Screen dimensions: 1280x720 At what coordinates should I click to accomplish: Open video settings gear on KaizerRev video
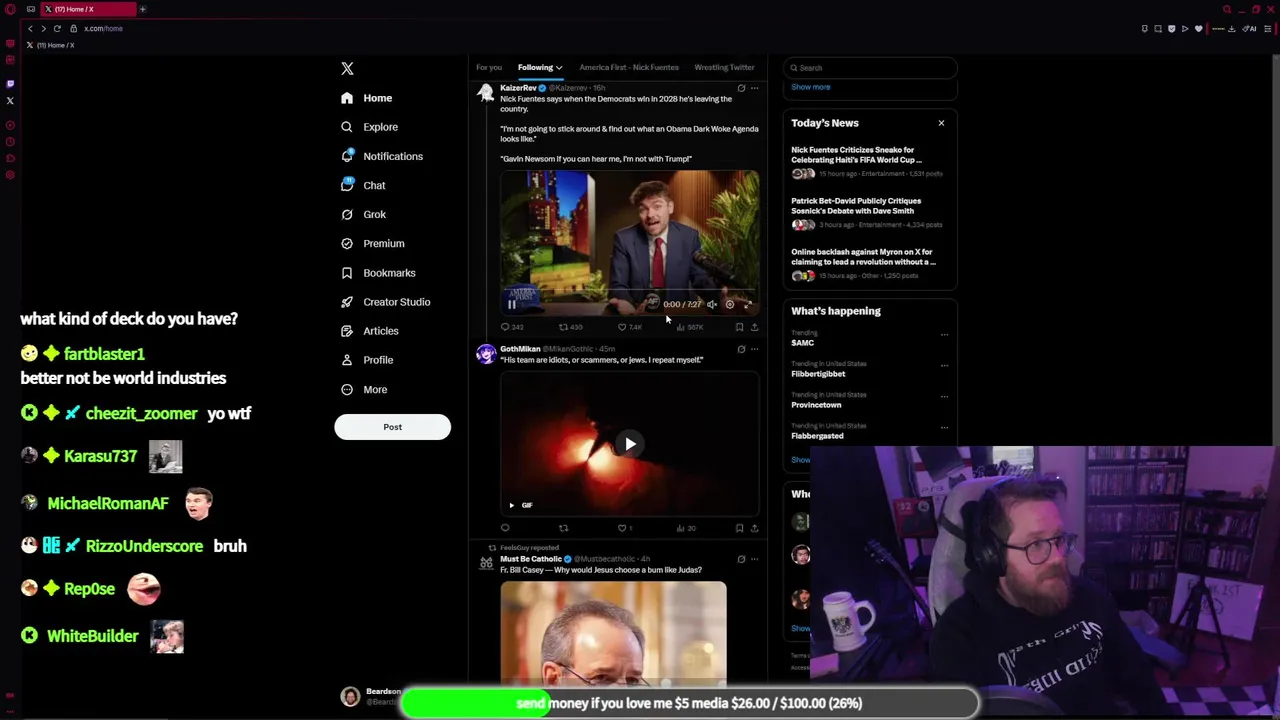point(730,304)
